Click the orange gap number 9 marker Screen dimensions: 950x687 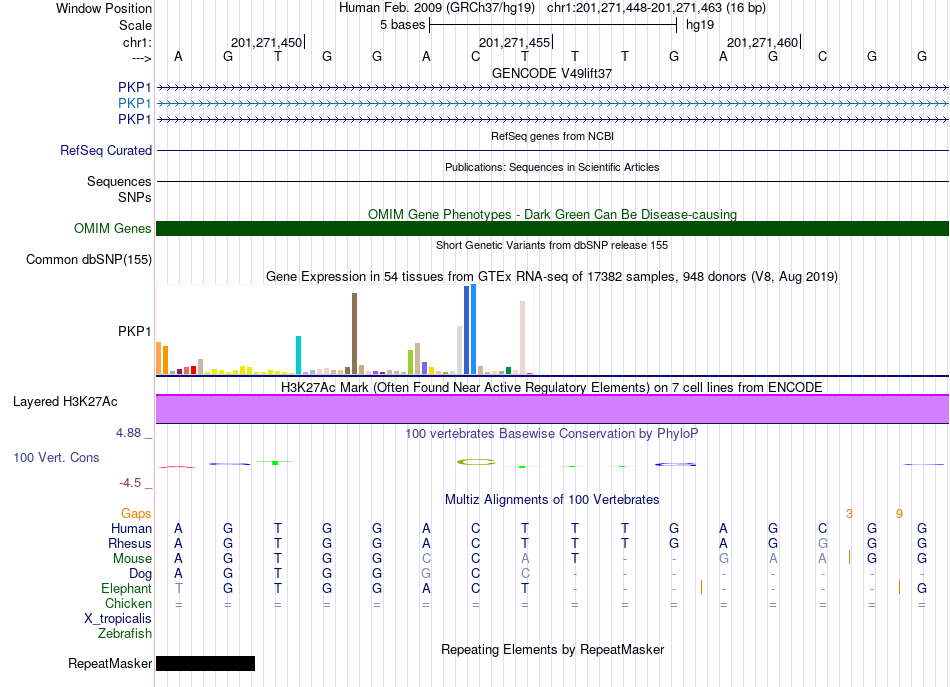tap(899, 514)
